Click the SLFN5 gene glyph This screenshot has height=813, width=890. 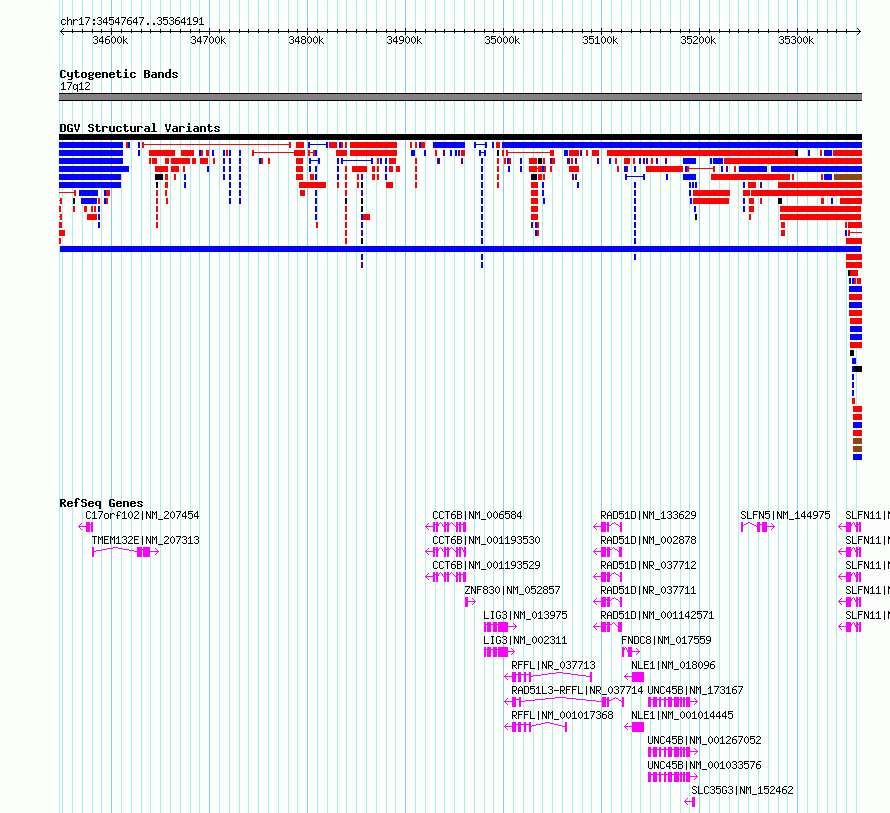(x=758, y=527)
